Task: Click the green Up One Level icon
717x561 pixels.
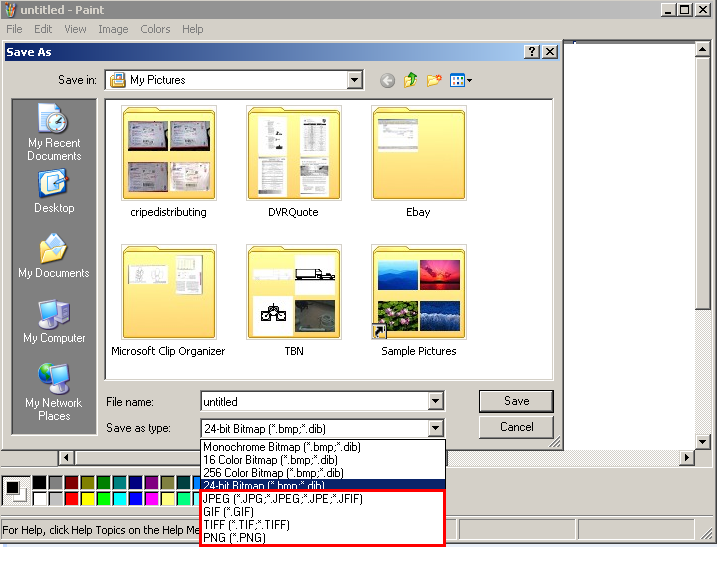Action: click(x=410, y=81)
